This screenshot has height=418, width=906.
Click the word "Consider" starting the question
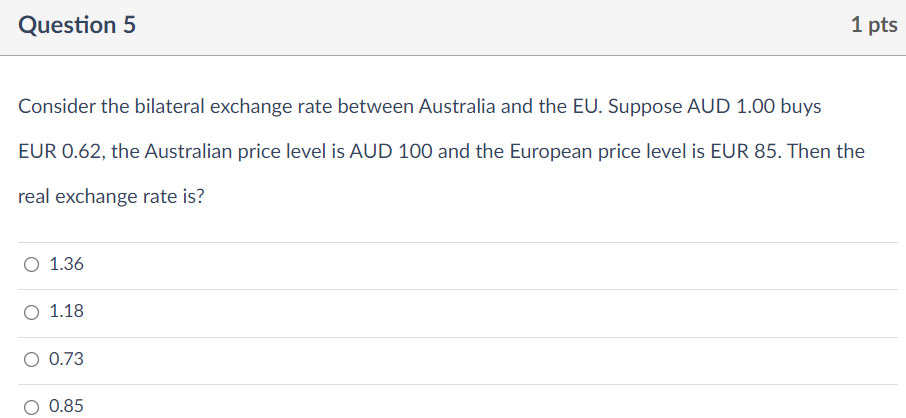click(x=56, y=105)
